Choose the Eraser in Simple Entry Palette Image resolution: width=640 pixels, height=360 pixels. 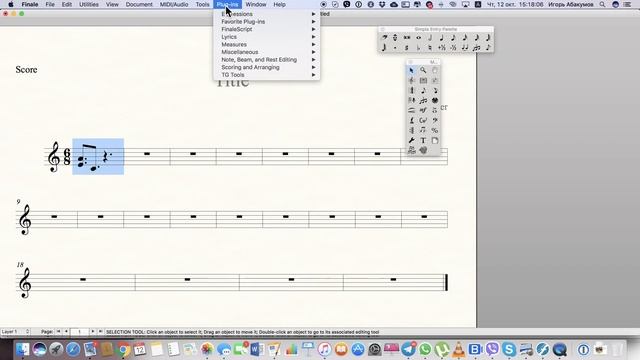tap(384, 38)
